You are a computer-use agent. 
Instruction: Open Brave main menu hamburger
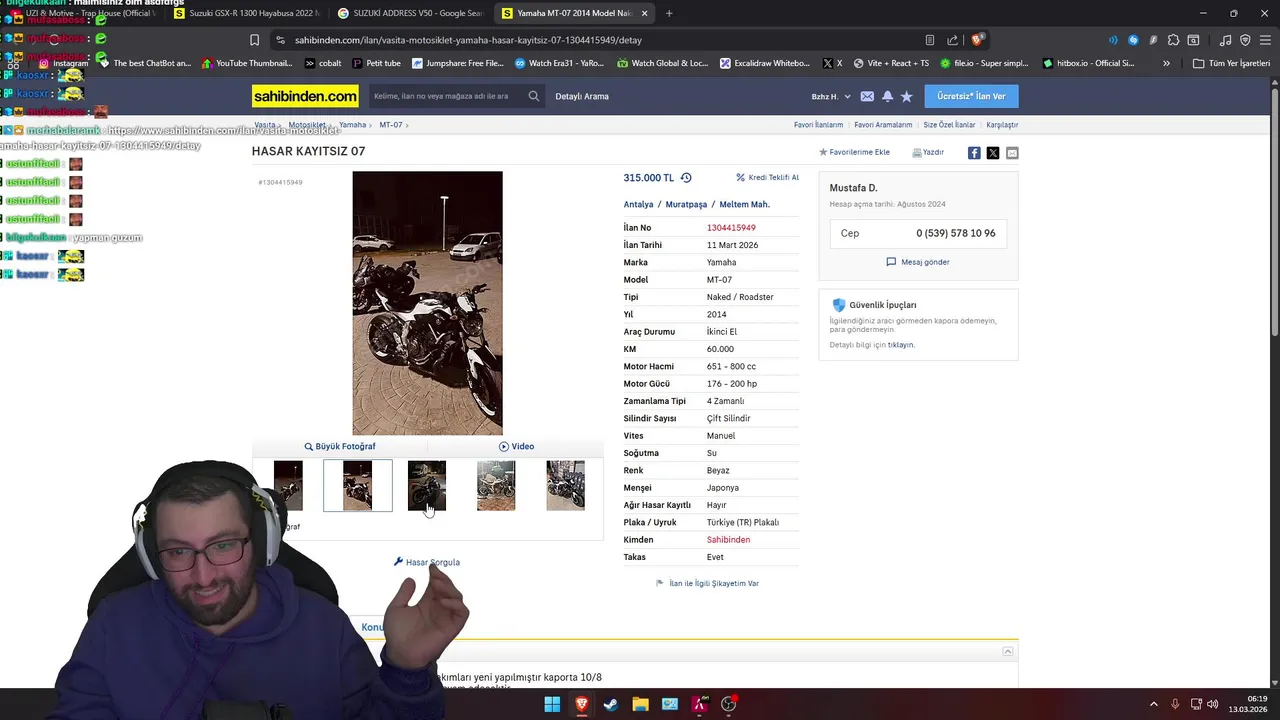point(1264,40)
